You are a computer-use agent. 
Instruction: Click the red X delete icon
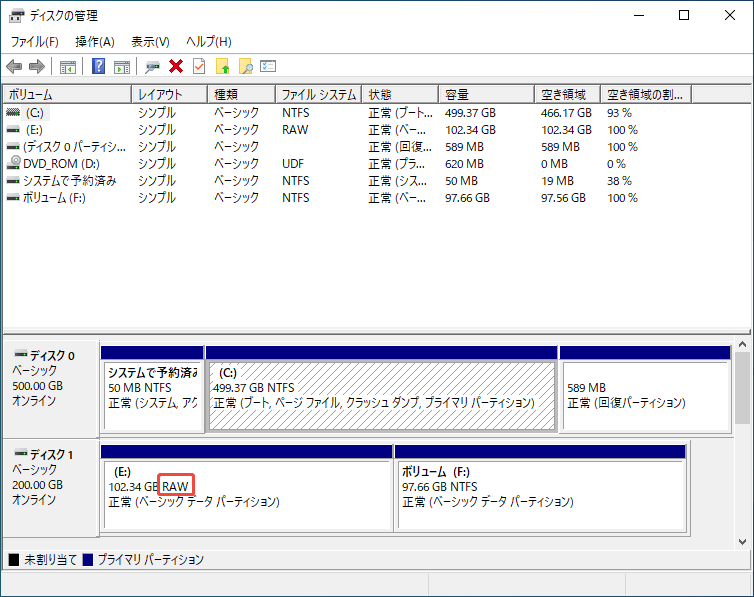[176, 66]
